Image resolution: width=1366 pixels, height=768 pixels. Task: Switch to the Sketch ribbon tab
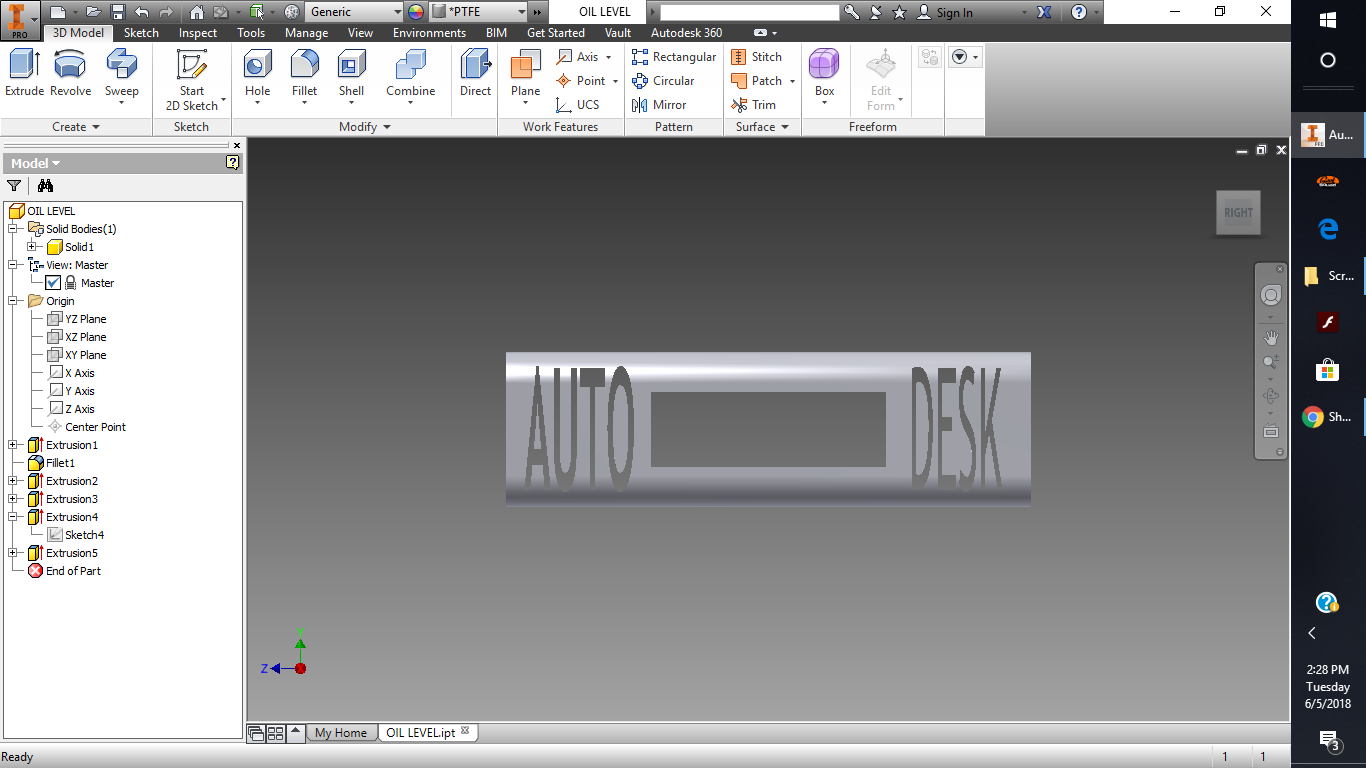tap(141, 33)
